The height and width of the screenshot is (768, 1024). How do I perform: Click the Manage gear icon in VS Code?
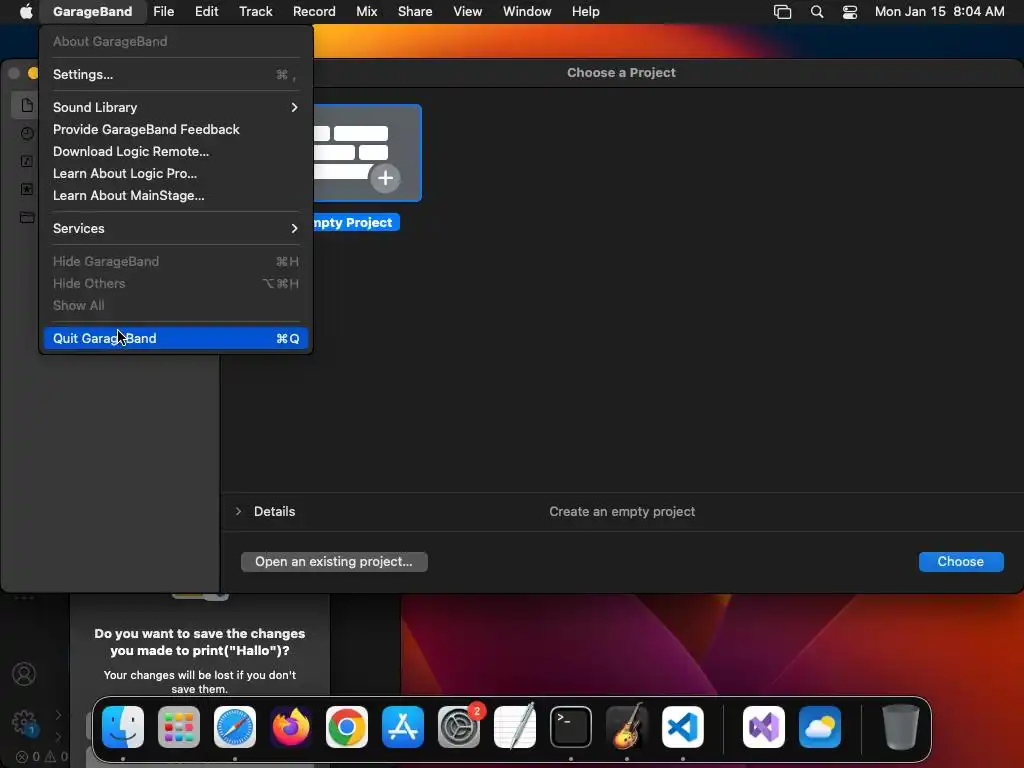coord(24,722)
